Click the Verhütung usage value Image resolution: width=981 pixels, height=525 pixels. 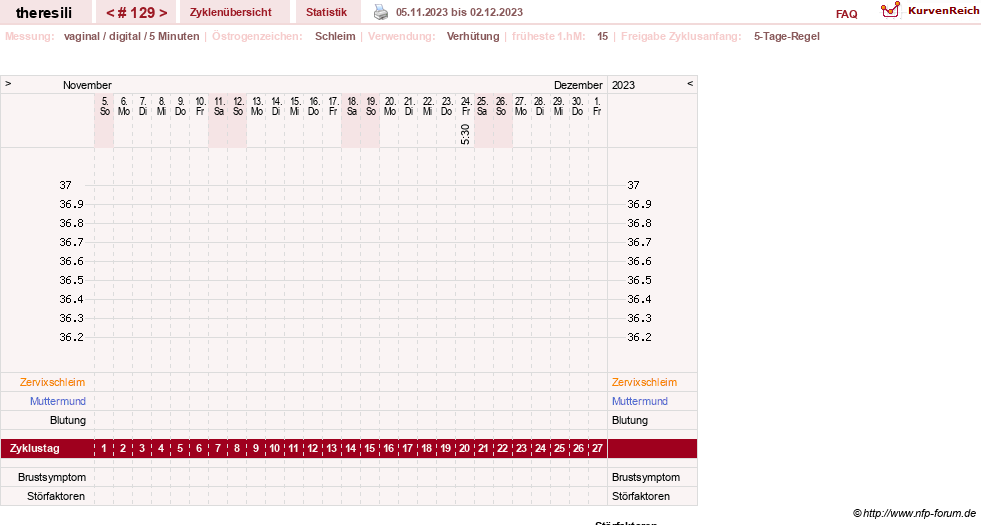pos(473,36)
